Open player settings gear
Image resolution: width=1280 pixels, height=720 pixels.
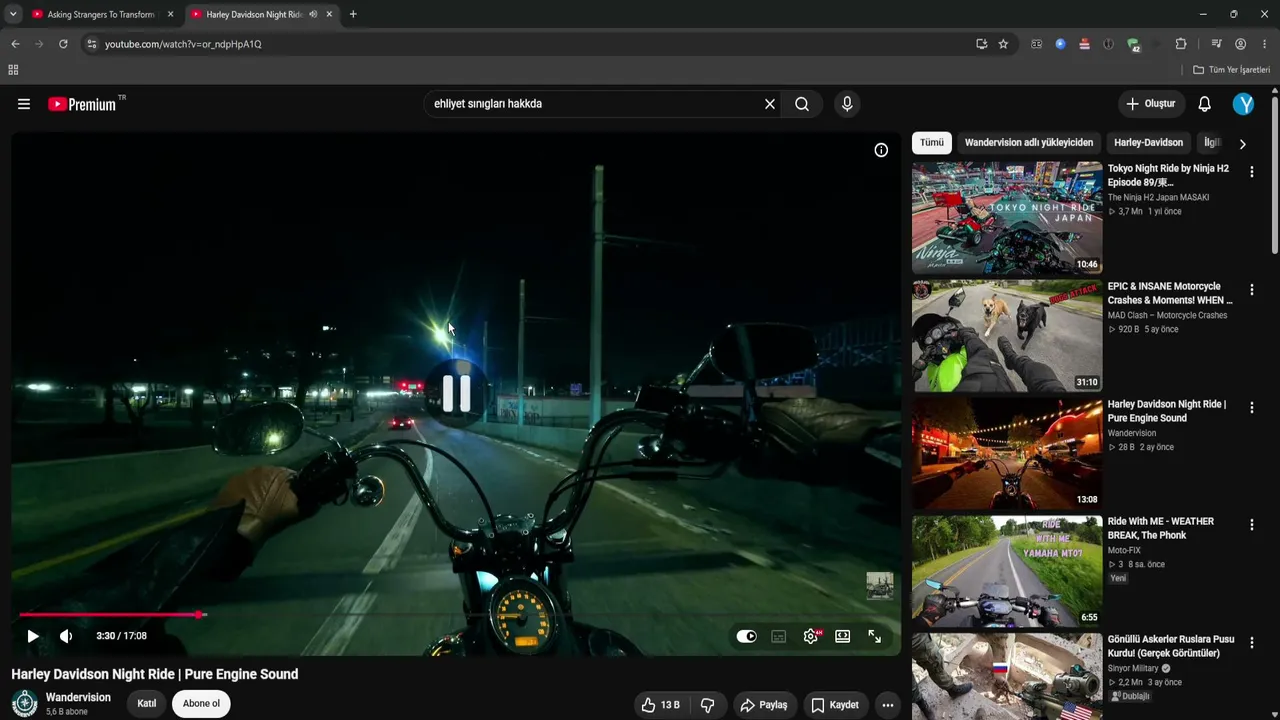[x=811, y=636]
